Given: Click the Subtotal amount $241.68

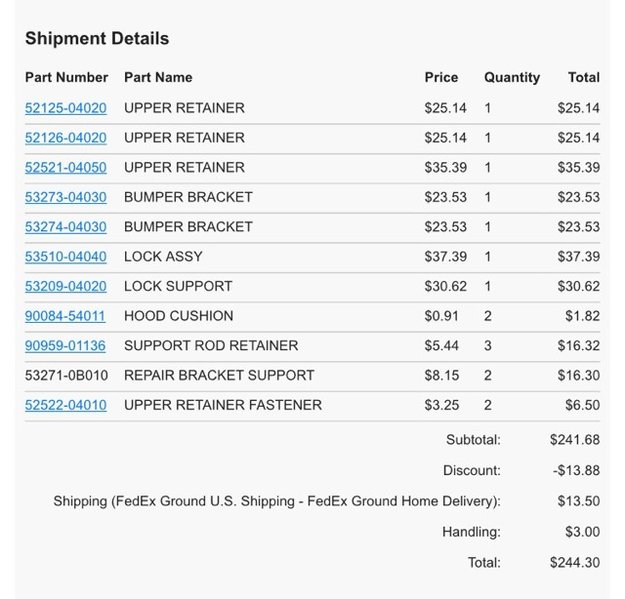Looking at the screenshot, I should (575, 440).
